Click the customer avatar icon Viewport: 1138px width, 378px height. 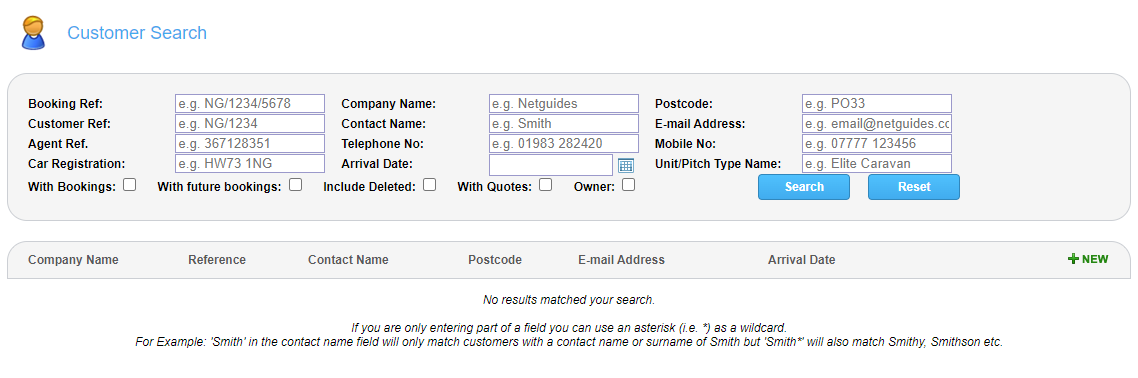point(33,33)
